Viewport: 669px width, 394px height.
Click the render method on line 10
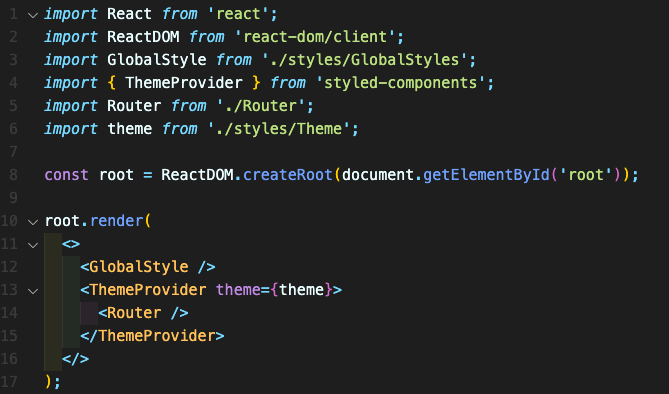pos(116,221)
